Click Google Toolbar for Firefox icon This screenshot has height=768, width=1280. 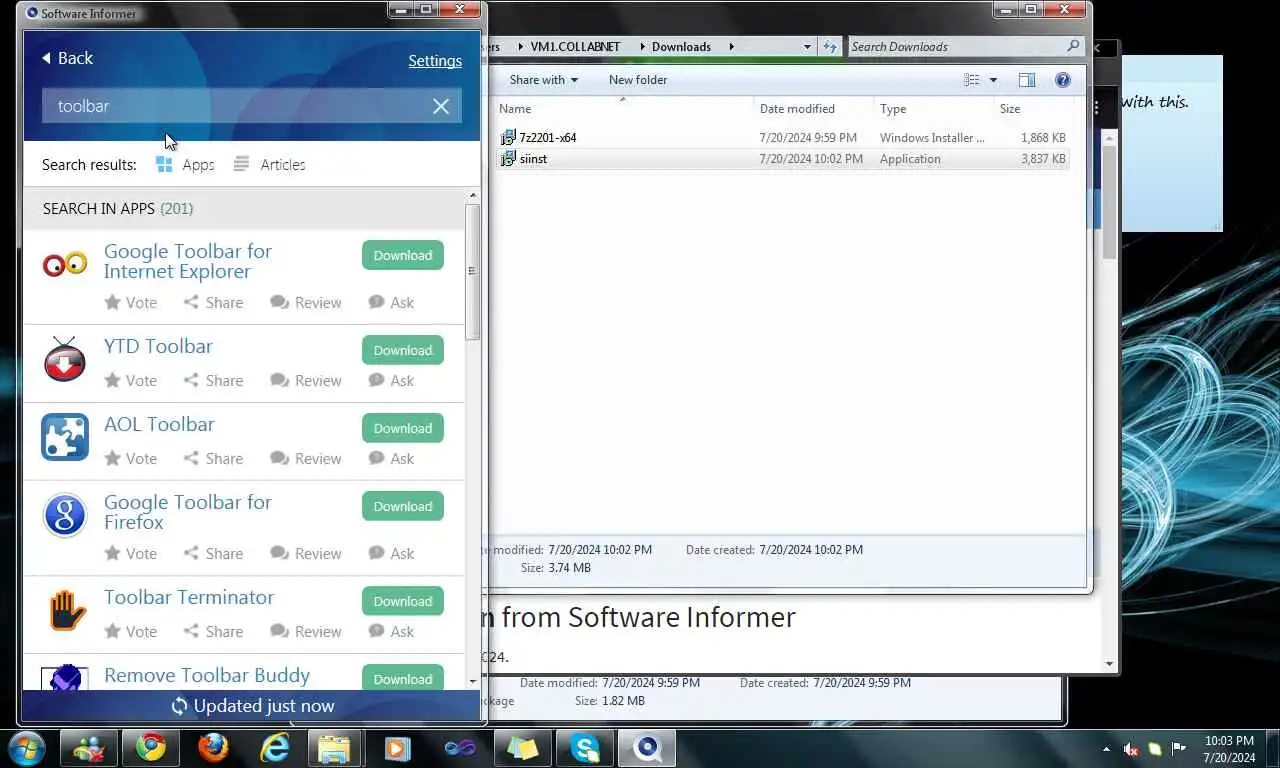[x=65, y=516]
